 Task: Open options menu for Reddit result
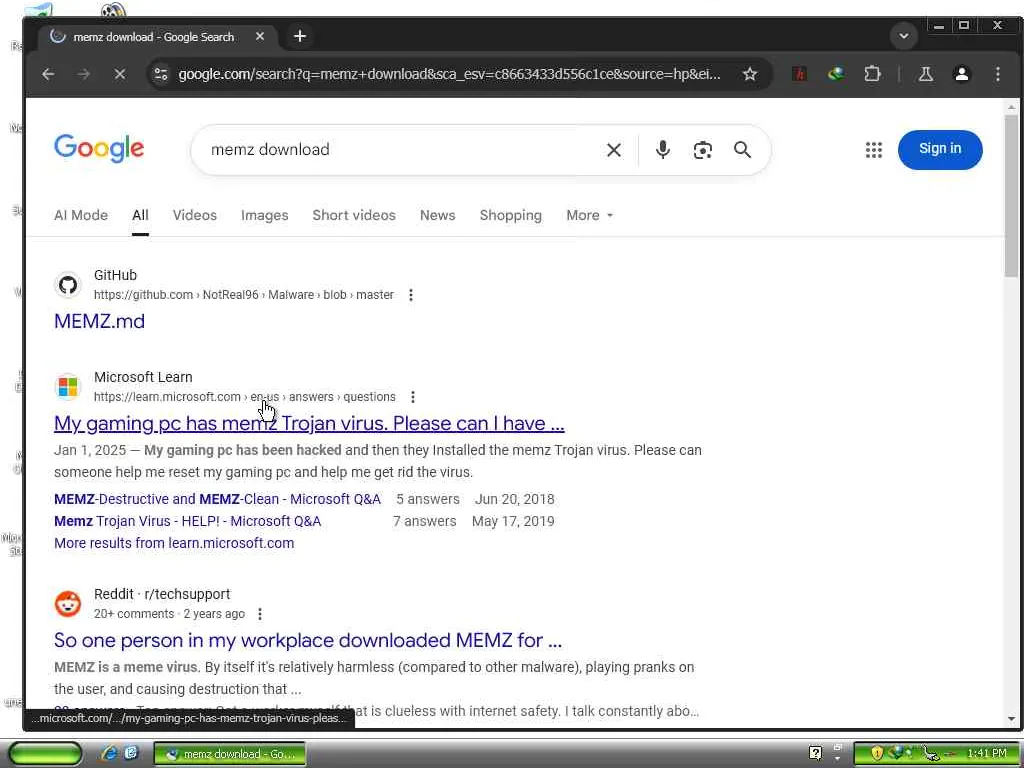pos(260,614)
